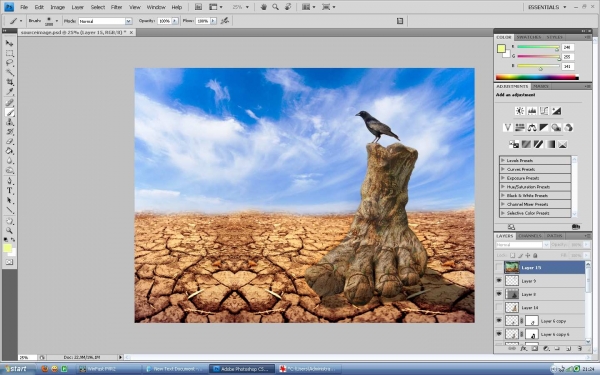The image size is (600, 375).
Task: Open the Essentials workspace dropdown
Action: click(x=547, y=7)
